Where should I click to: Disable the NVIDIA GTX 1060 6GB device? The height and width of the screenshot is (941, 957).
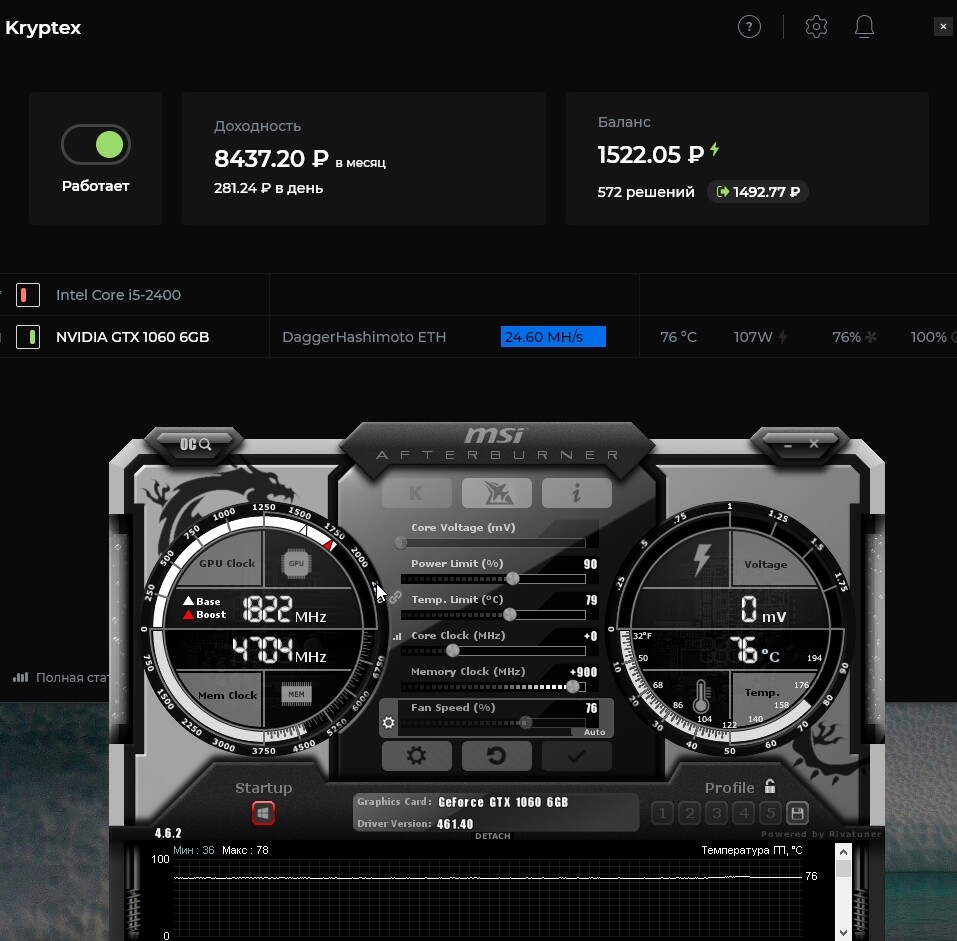coord(28,337)
